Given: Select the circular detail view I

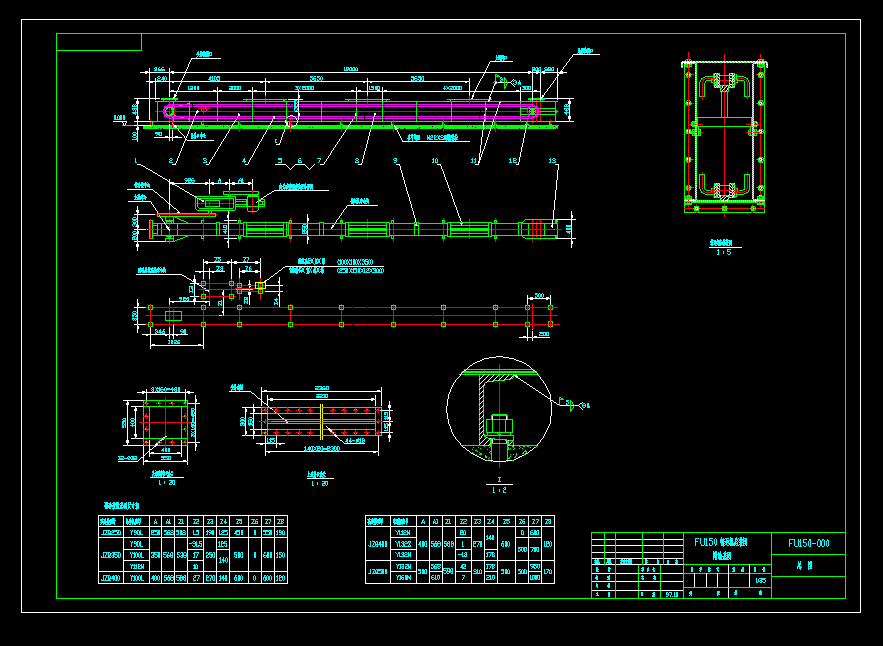Looking at the screenshot, I should pos(499,409).
